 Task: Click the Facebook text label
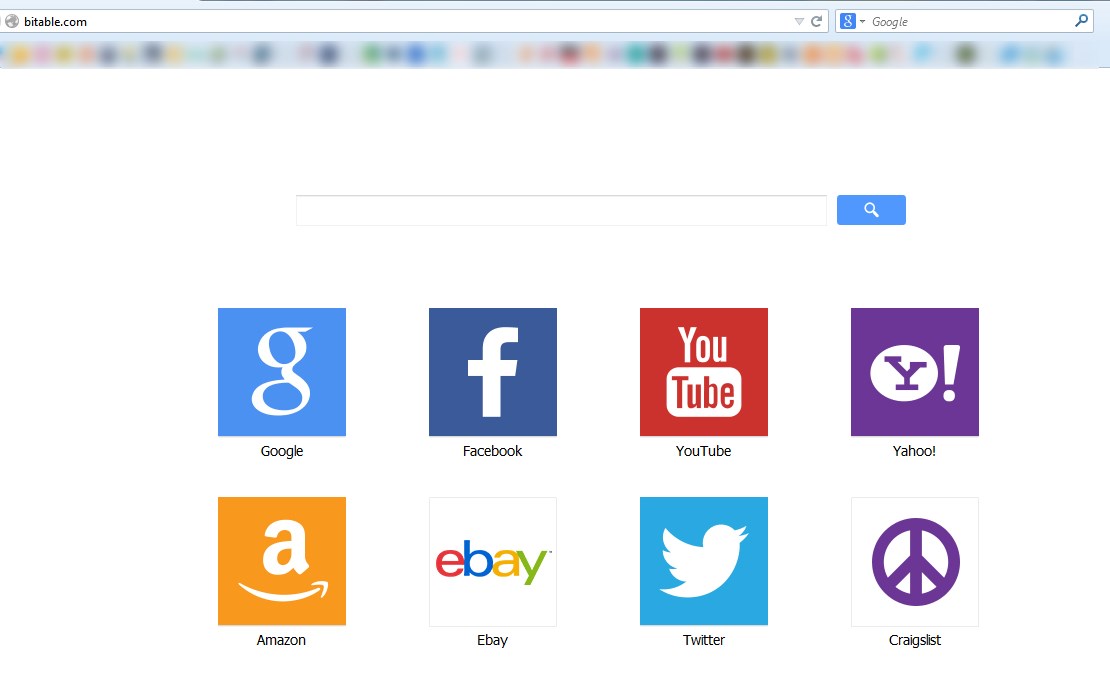click(x=493, y=451)
